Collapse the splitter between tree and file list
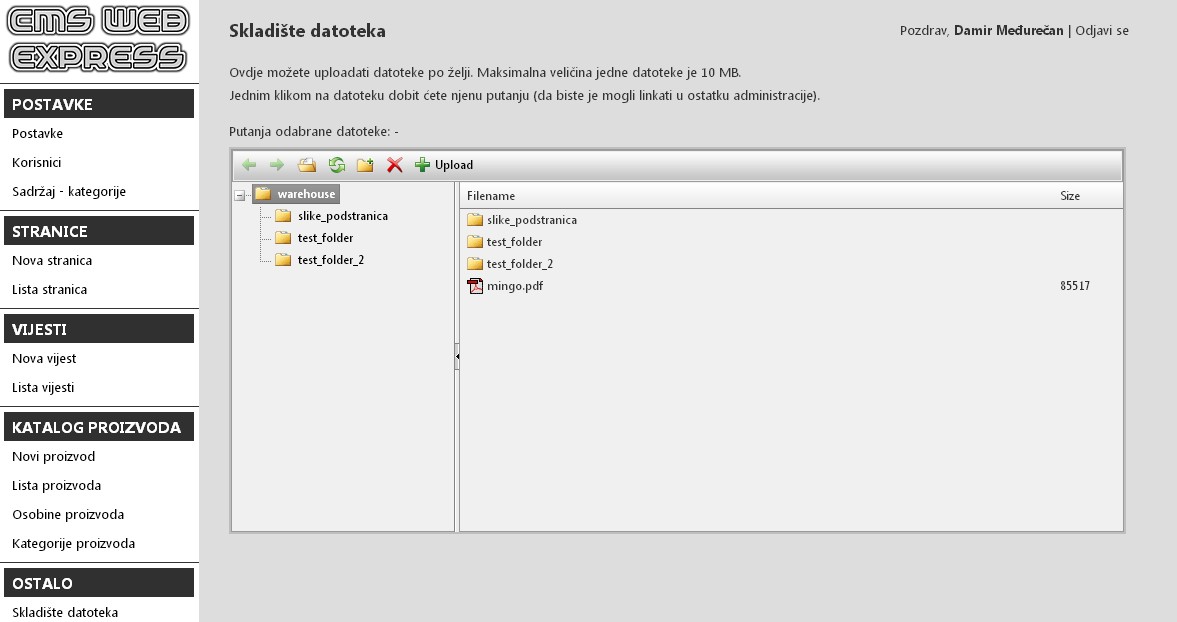Image resolution: width=1177 pixels, height=622 pixels. coord(457,355)
